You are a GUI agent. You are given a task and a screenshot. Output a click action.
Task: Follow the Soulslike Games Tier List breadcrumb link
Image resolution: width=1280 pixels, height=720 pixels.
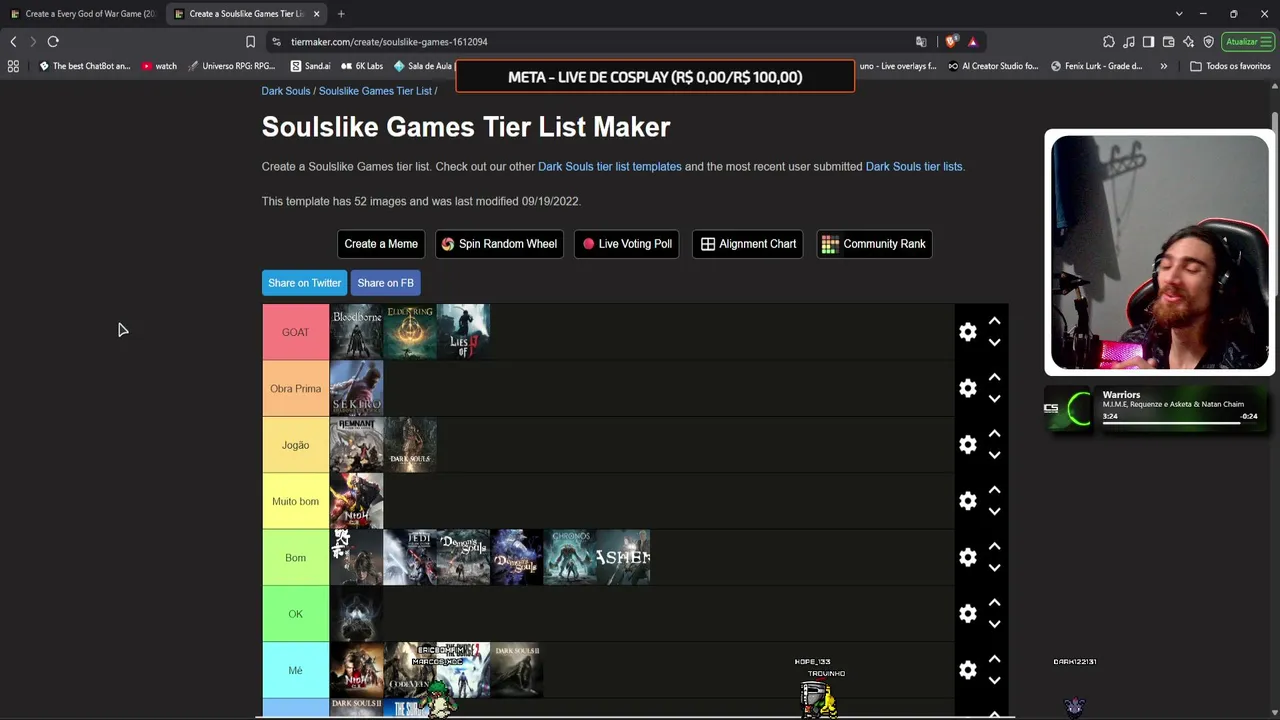[375, 91]
